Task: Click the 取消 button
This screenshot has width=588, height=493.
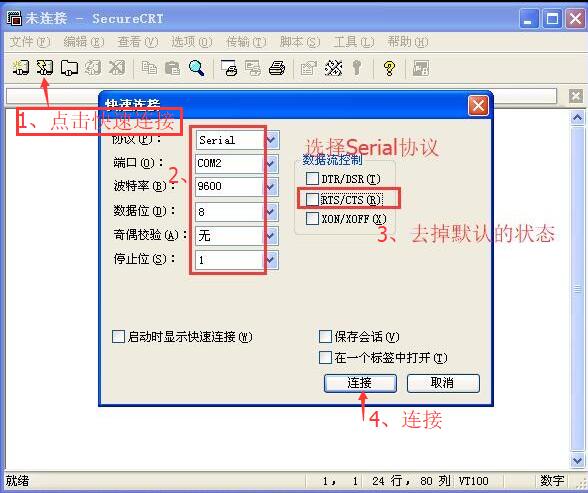Action: pos(443,383)
